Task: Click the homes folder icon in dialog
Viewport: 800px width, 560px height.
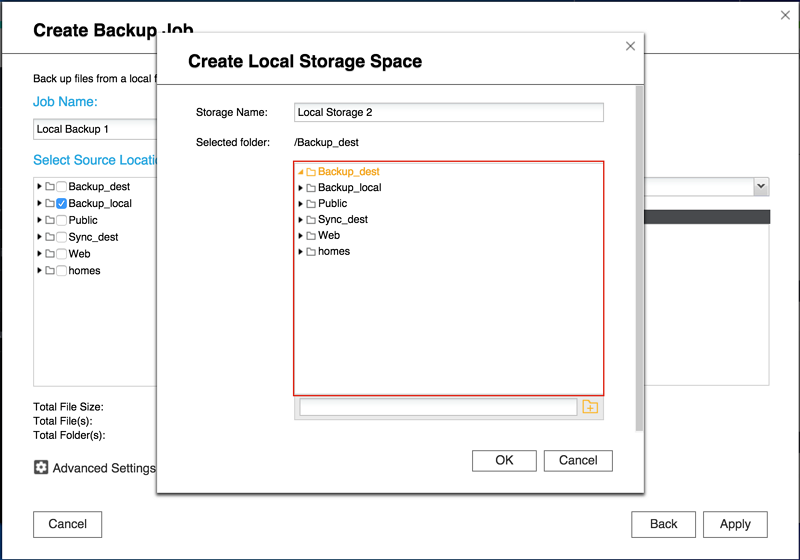Action: [x=311, y=252]
